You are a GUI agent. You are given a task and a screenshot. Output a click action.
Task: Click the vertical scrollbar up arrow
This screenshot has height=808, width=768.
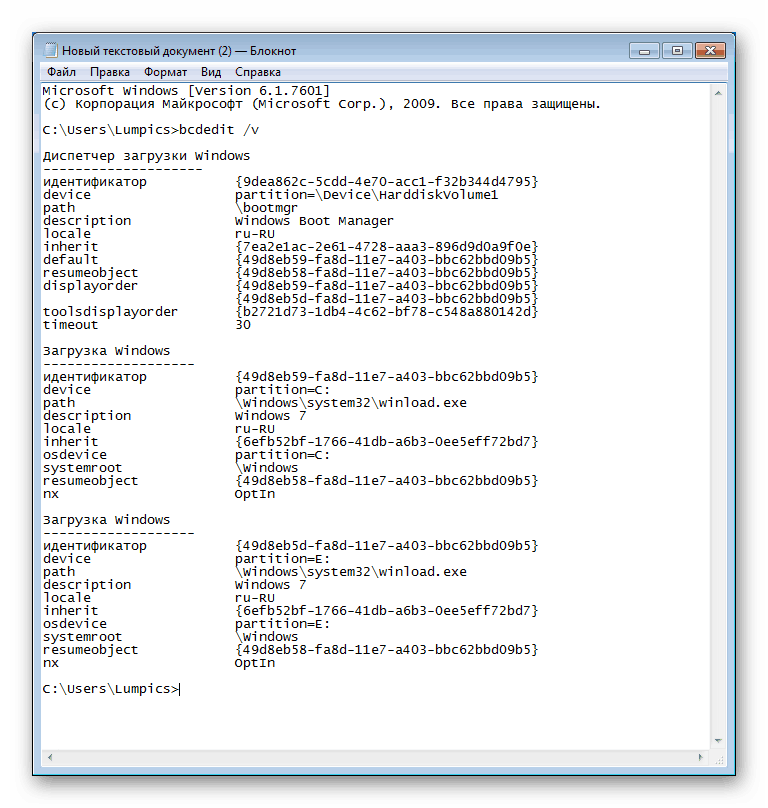click(718, 93)
